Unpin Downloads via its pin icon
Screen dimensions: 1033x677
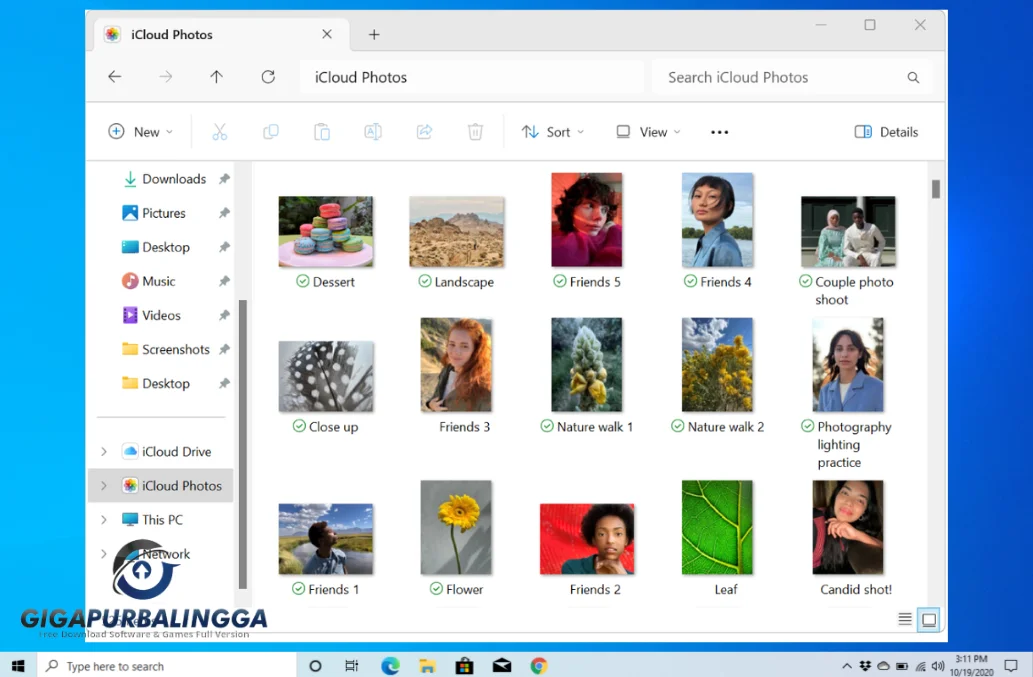pyautogui.click(x=224, y=178)
